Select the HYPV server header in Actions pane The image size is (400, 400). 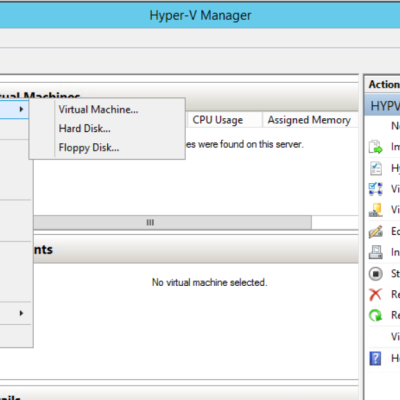pos(382,106)
